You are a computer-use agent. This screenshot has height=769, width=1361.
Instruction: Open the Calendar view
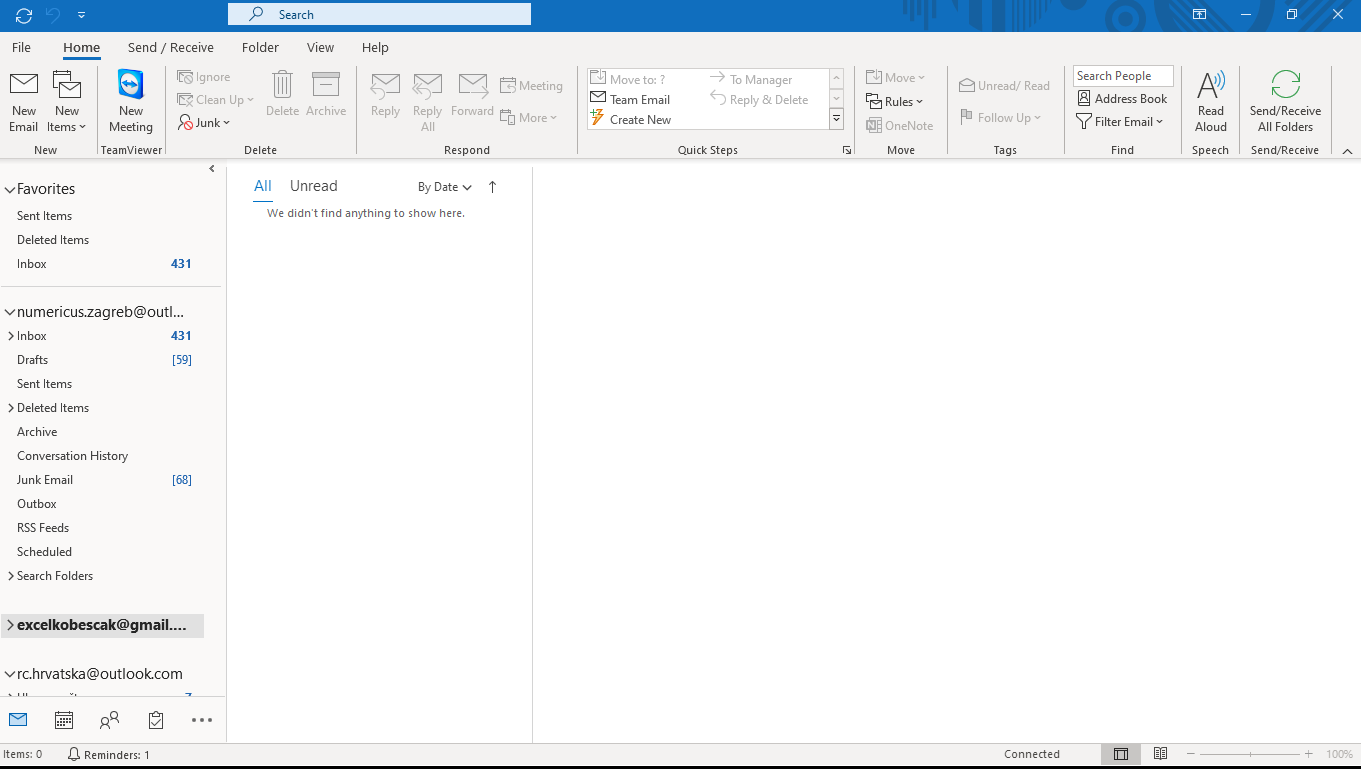pyautogui.click(x=64, y=719)
